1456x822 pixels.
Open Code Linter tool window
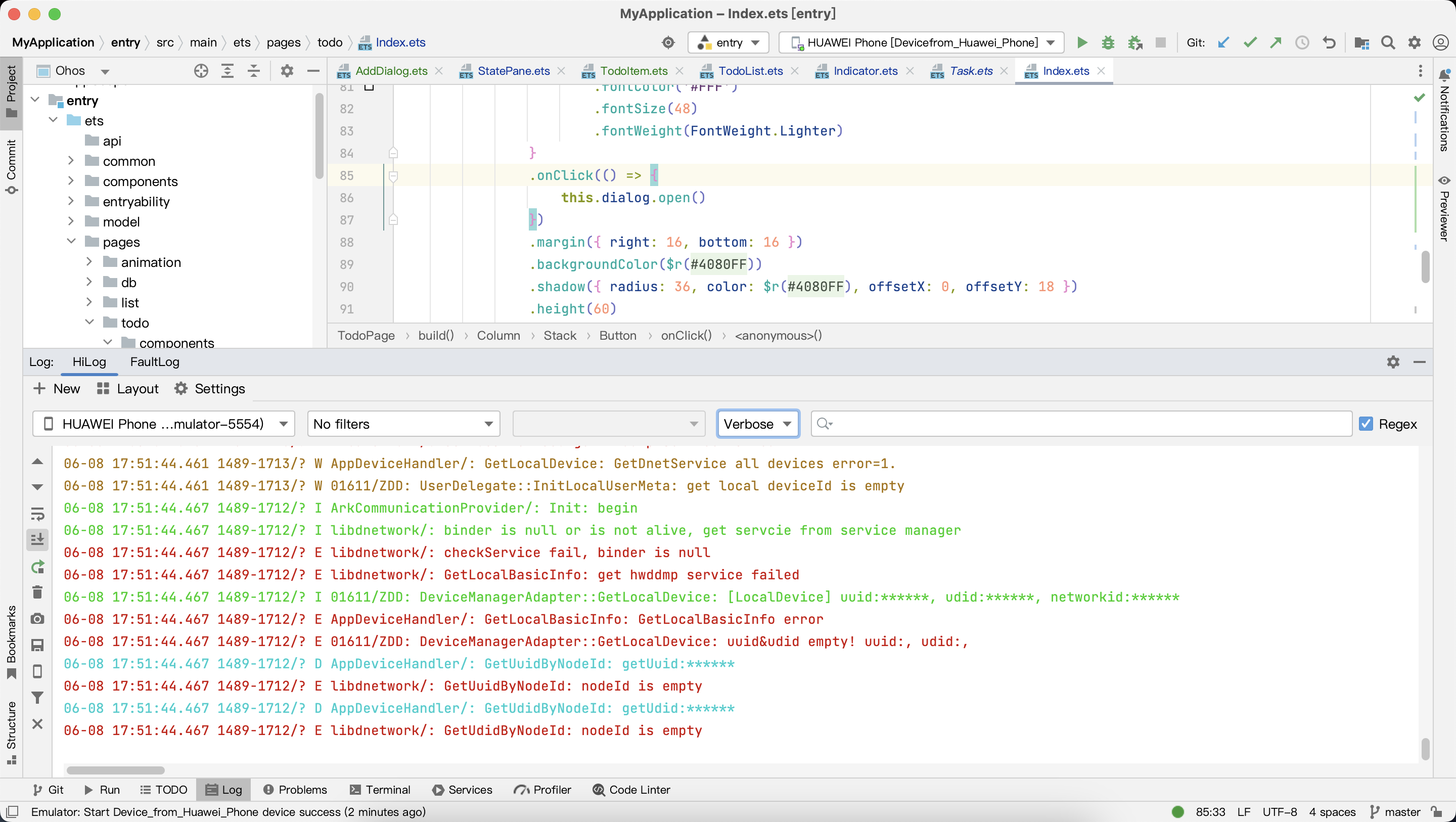[631, 789]
